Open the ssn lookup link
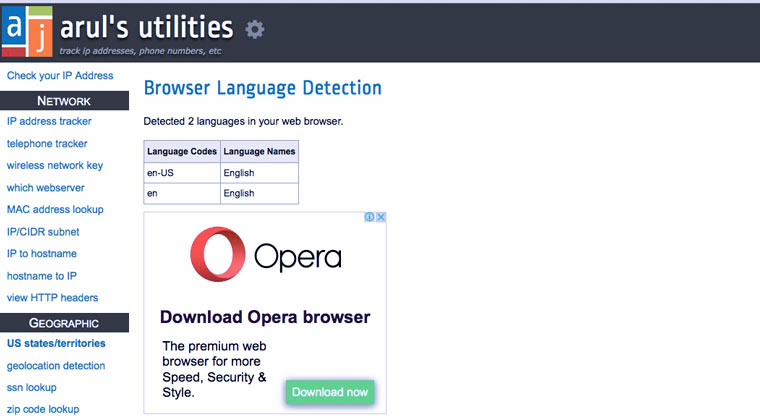 [x=32, y=387]
